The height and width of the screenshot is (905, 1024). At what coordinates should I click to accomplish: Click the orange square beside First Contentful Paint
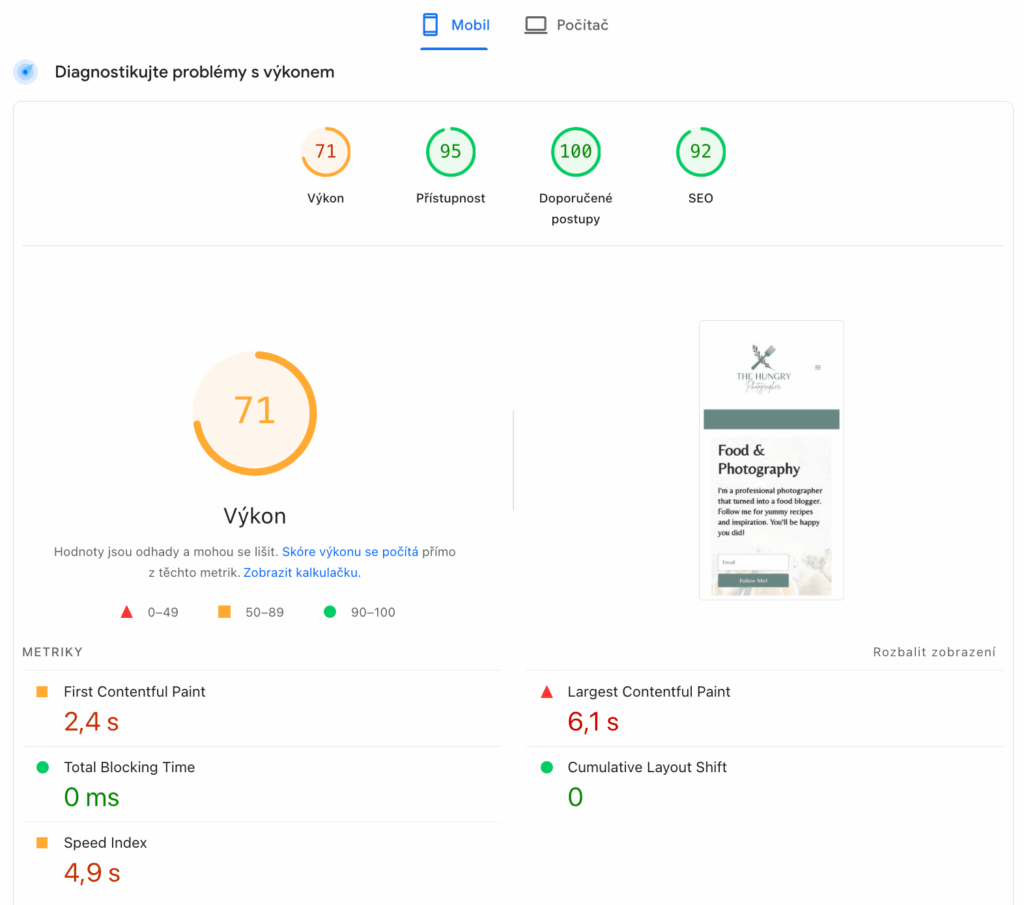(42, 692)
